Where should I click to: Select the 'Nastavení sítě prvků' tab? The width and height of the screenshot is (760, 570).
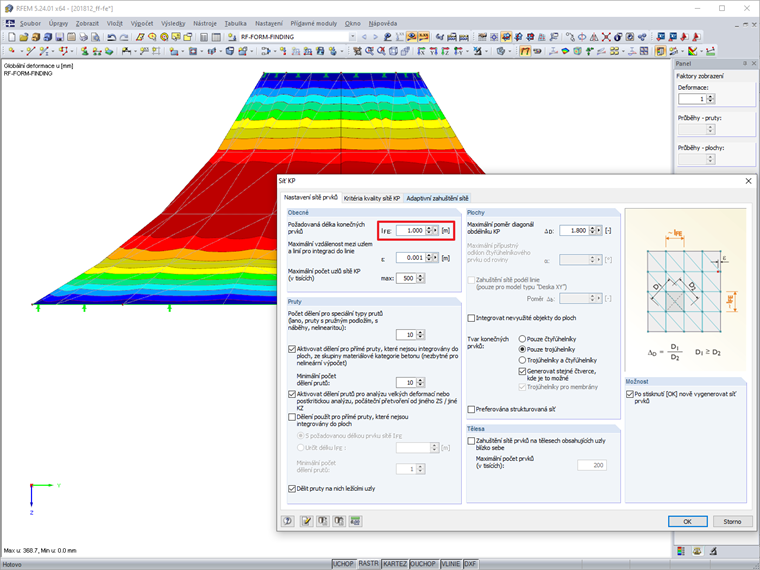(x=311, y=197)
